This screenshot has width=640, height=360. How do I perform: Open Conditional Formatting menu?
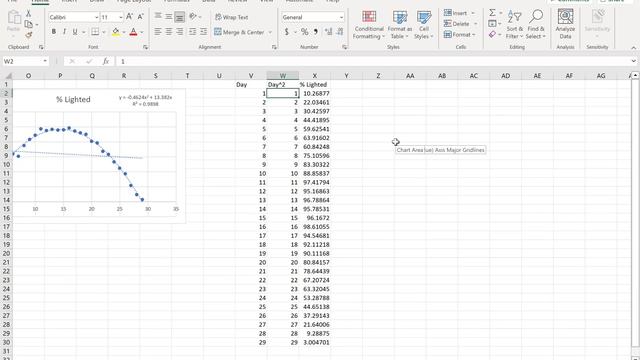369,25
